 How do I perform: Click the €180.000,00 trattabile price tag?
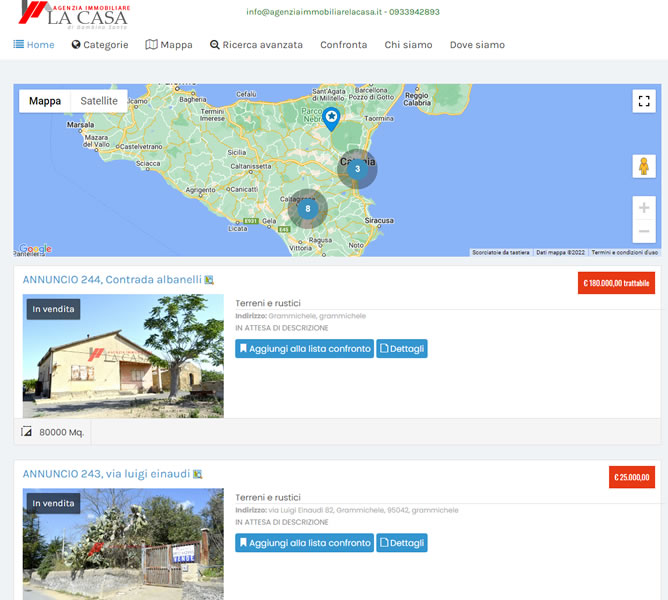[x=616, y=283]
